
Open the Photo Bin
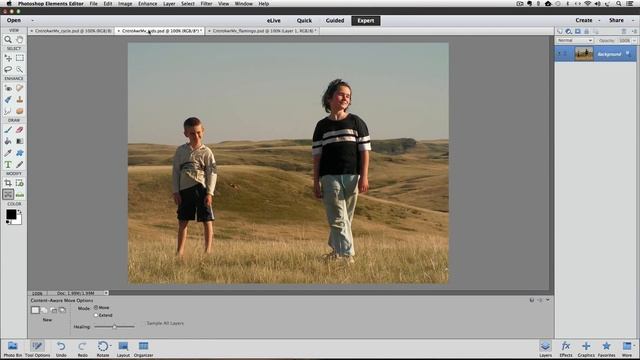13,349
